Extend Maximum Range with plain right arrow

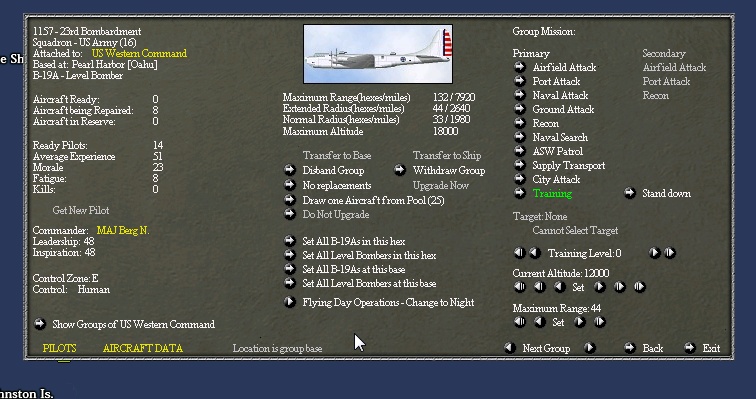pyautogui.click(x=580, y=321)
